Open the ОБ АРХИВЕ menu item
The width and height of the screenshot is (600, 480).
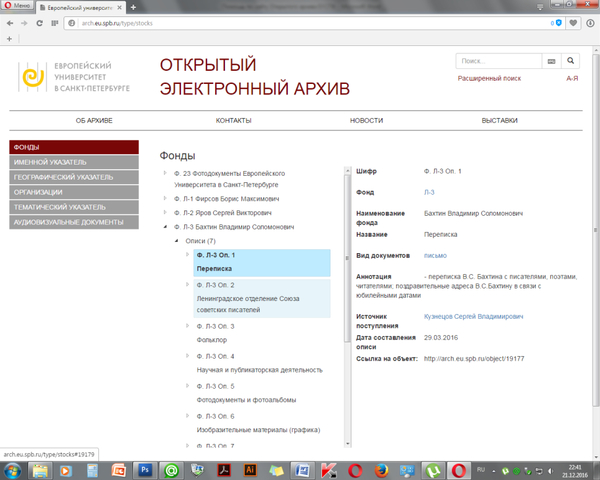click(94, 120)
